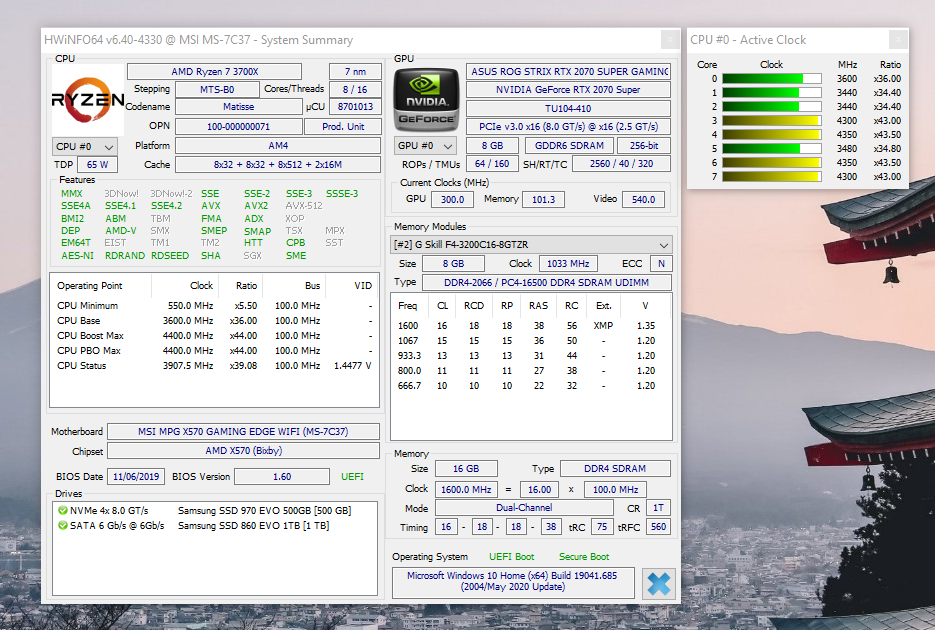935x630 pixels.
Task: Click DDR4-2066 / PC4-16500 type field
Action: click(547, 283)
